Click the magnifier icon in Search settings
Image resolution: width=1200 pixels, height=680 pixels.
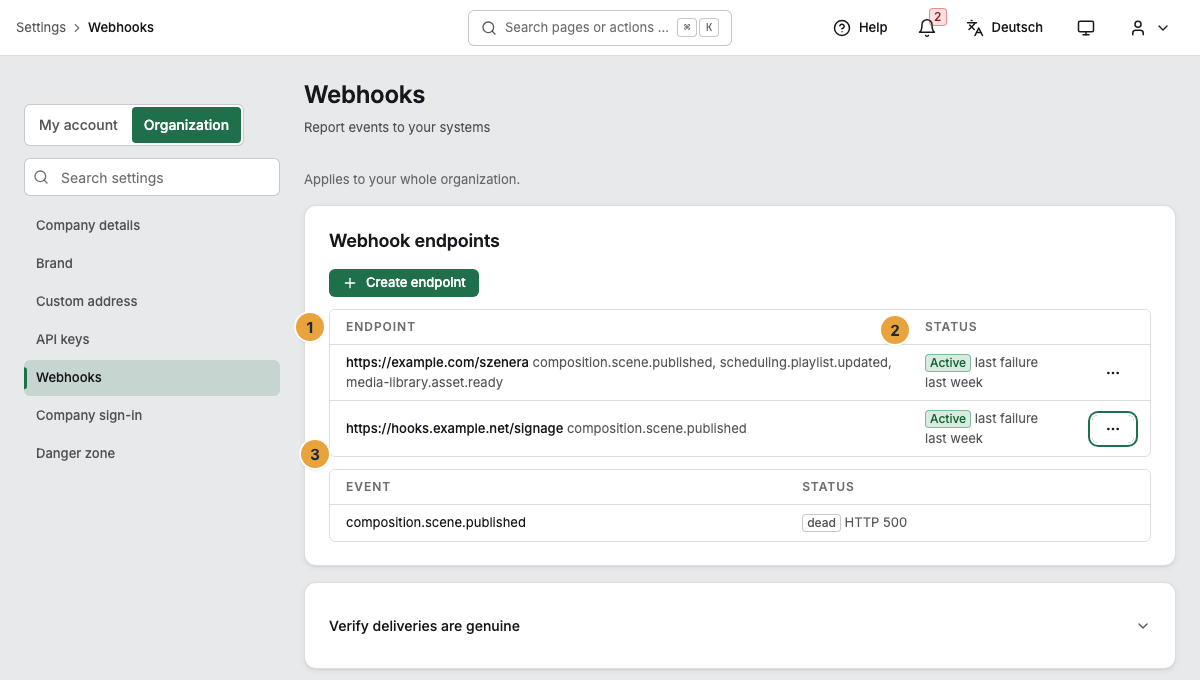42,177
